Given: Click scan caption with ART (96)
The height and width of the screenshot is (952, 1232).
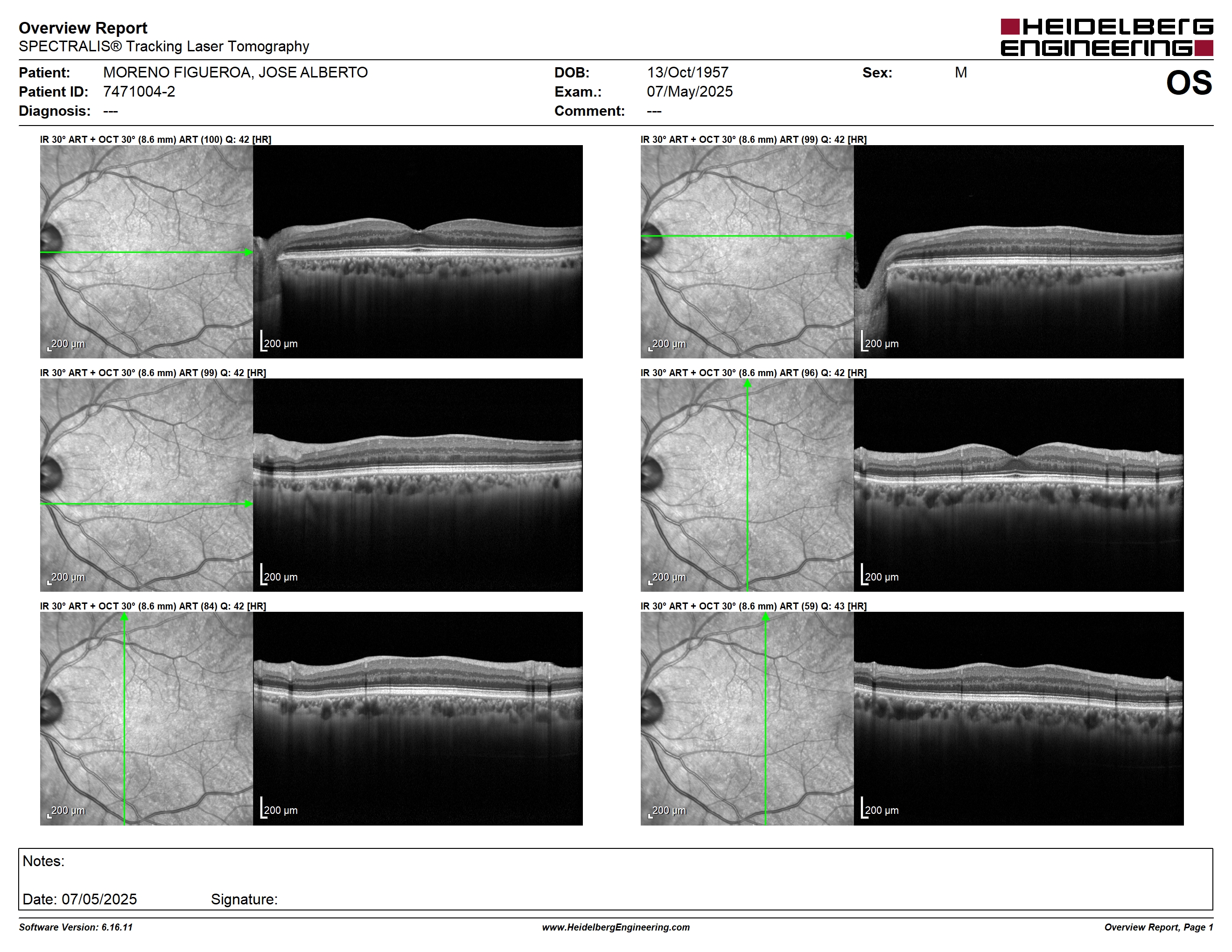Looking at the screenshot, I should 754,373.
